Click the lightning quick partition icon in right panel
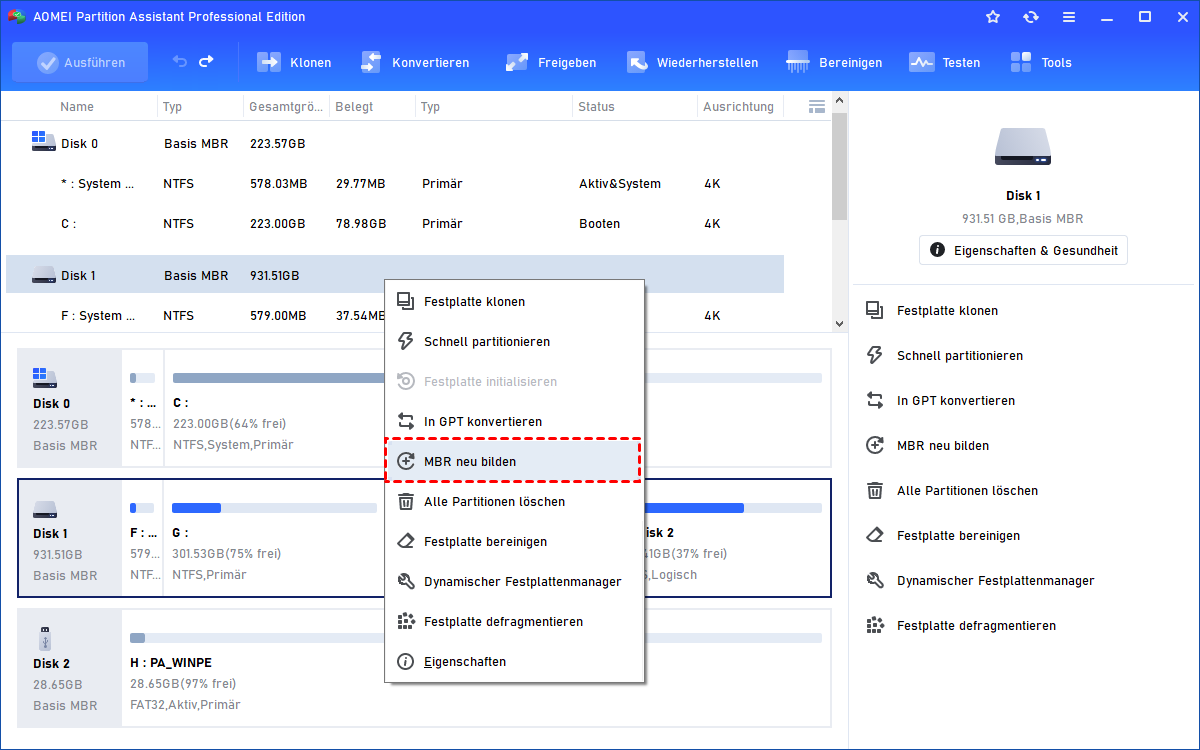Screen dimensions: 1200x750 875,356
